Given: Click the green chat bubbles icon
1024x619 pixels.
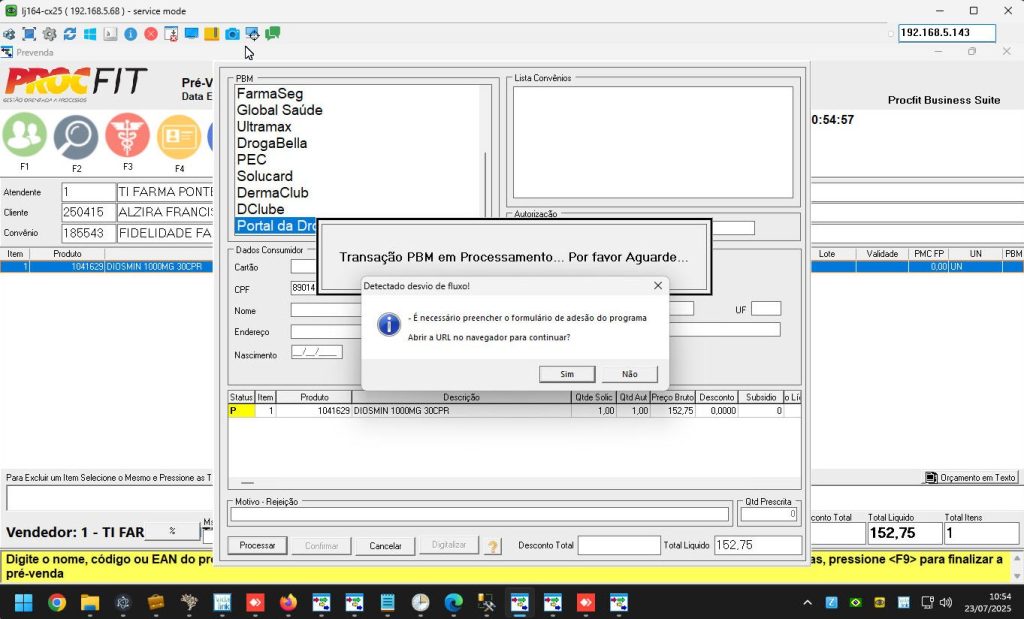Looking at the screenshot, I should [x=273, y=34].
